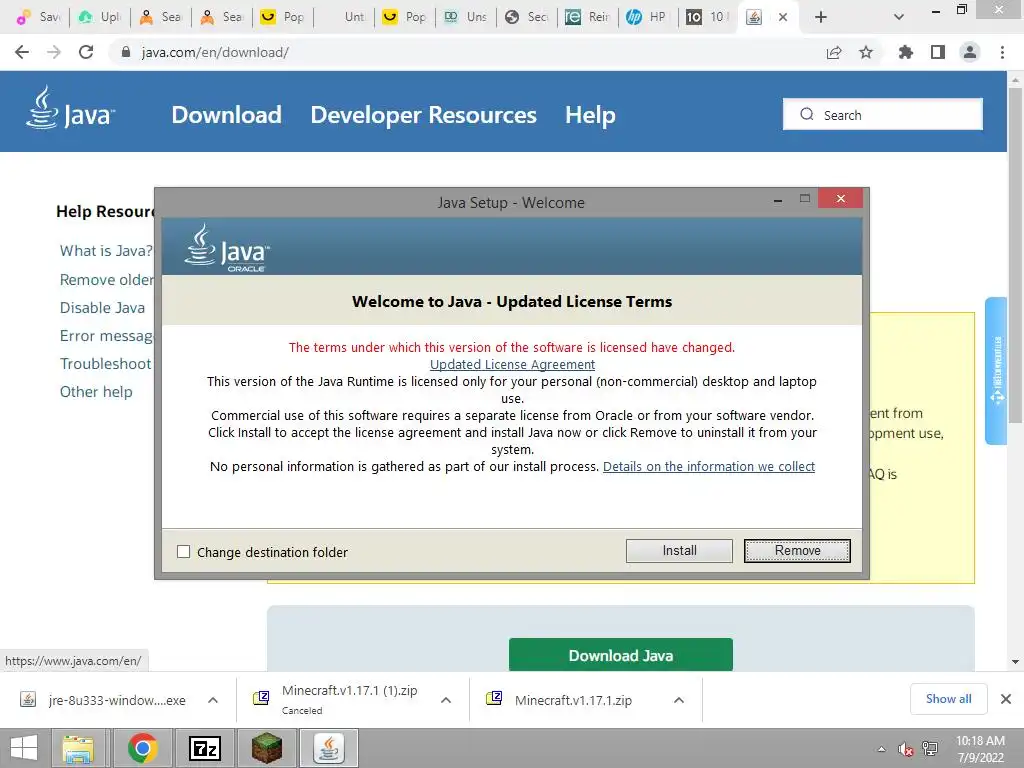Click the search magnifier icon
The image size is (1024, 768).
click(807, 114)
